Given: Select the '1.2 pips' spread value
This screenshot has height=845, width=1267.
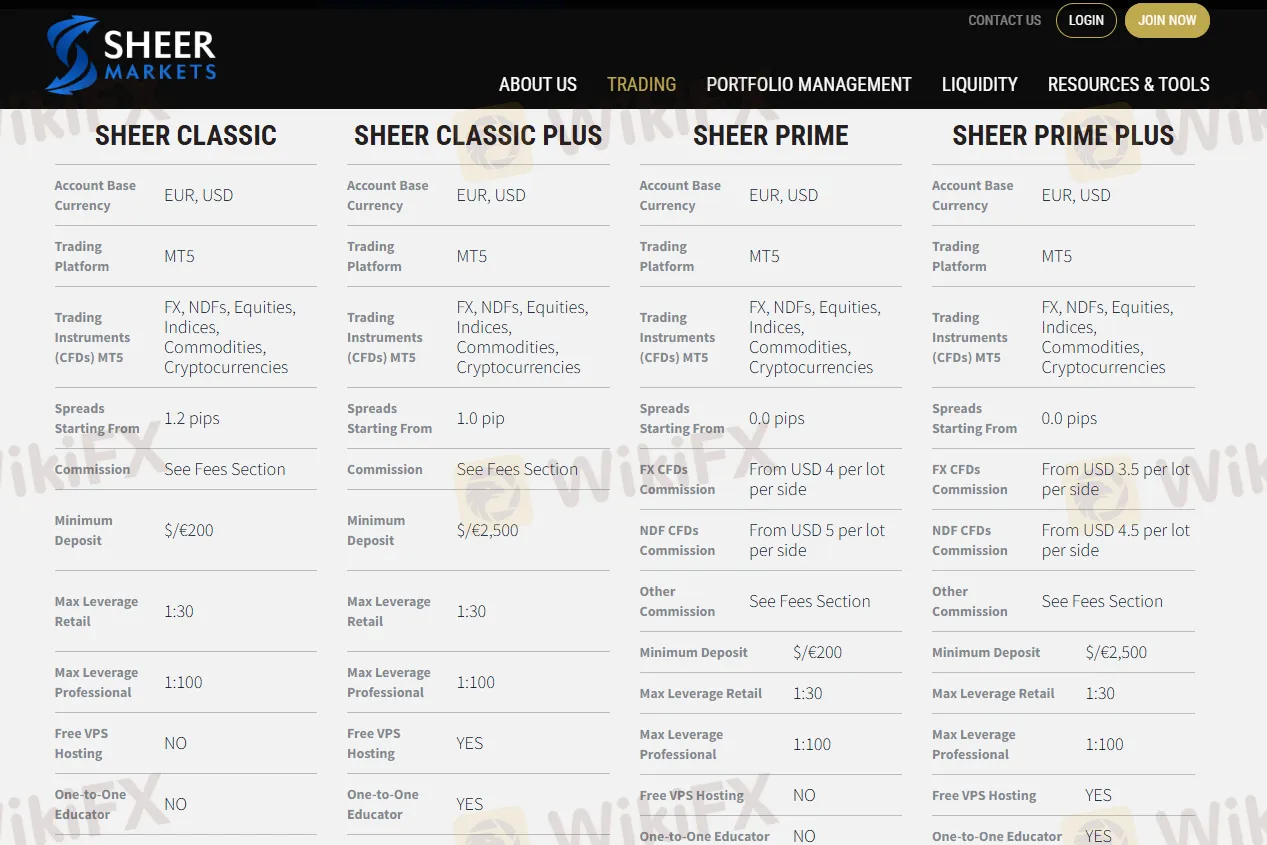Looking at the screenshot, I should click(192, 418).
